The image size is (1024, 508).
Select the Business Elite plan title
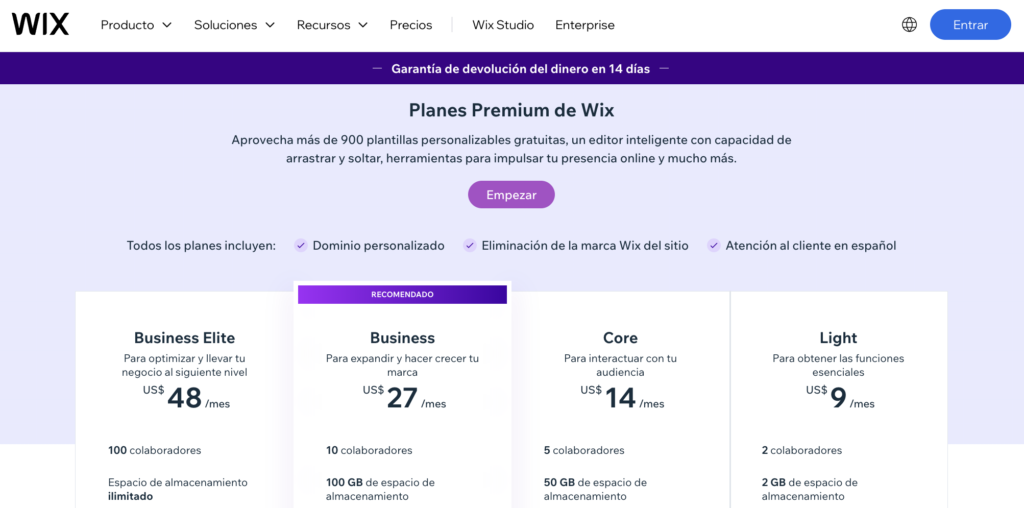[x=185, y=338]
